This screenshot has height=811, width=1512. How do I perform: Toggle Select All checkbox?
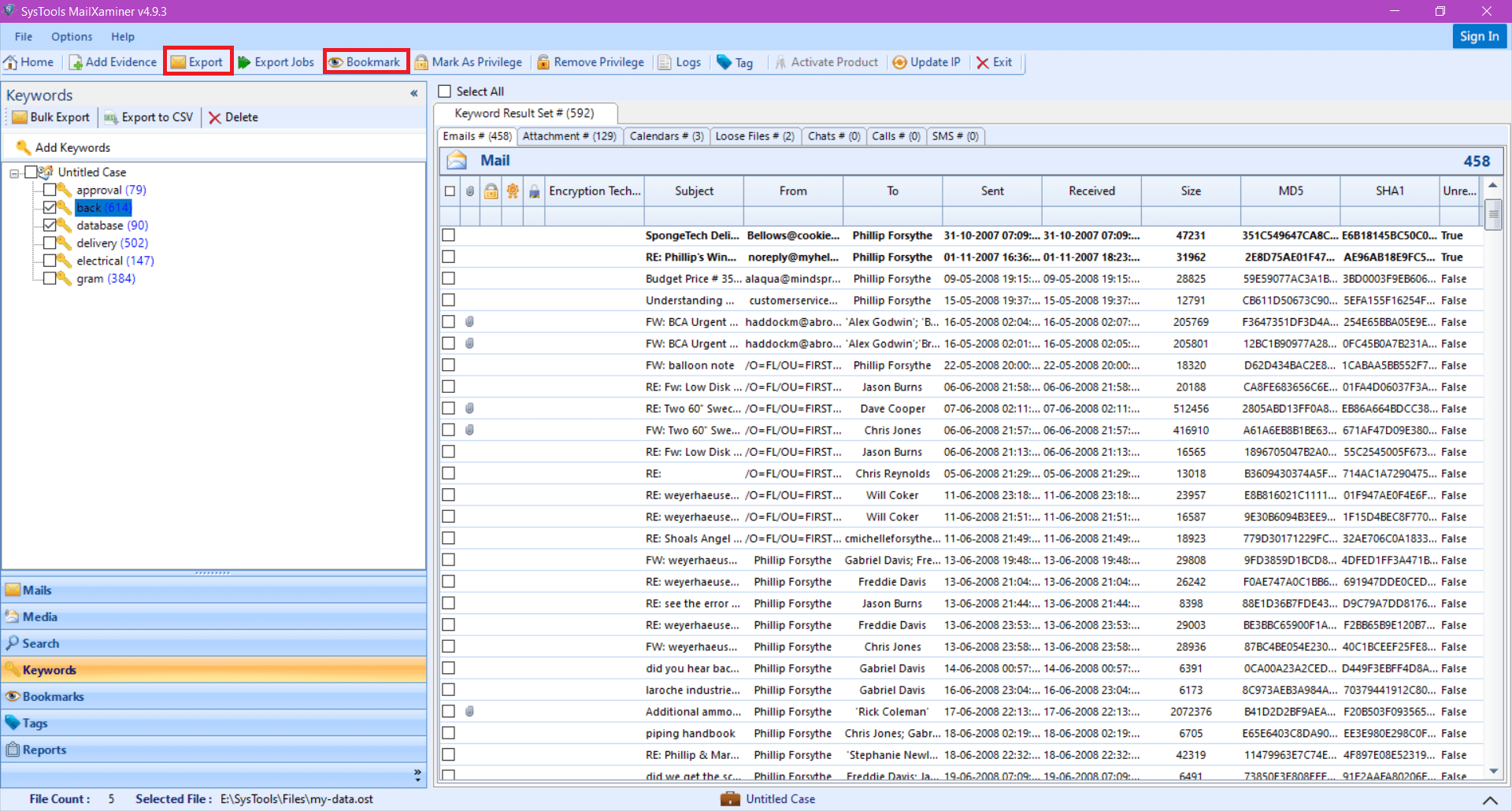[445, 91]
